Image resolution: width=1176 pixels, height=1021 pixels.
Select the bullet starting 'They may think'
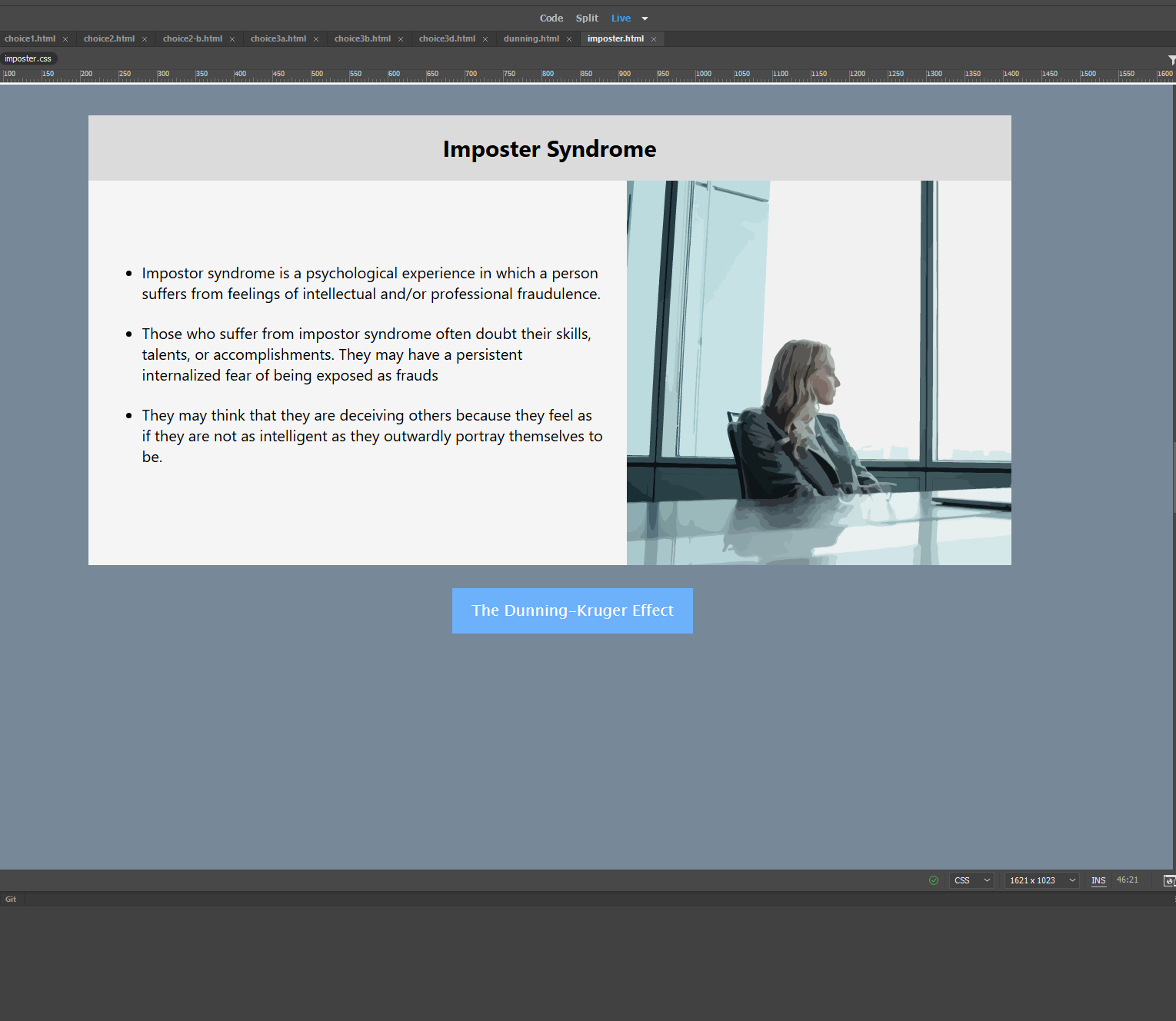(372, 436)
